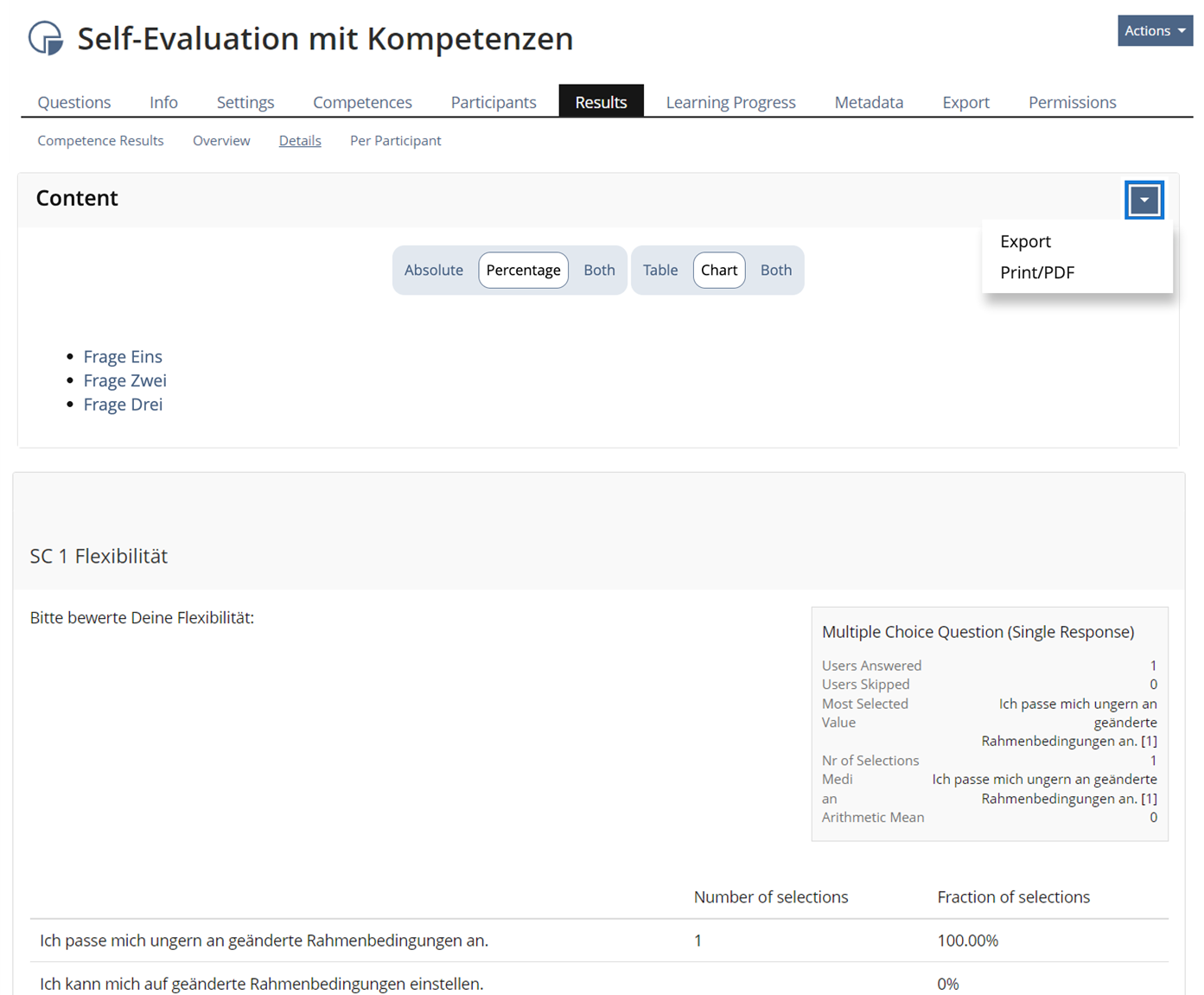The image size is (1204, 995).
Task: Jump to the Frage Eins link
Action: point(123,357)
